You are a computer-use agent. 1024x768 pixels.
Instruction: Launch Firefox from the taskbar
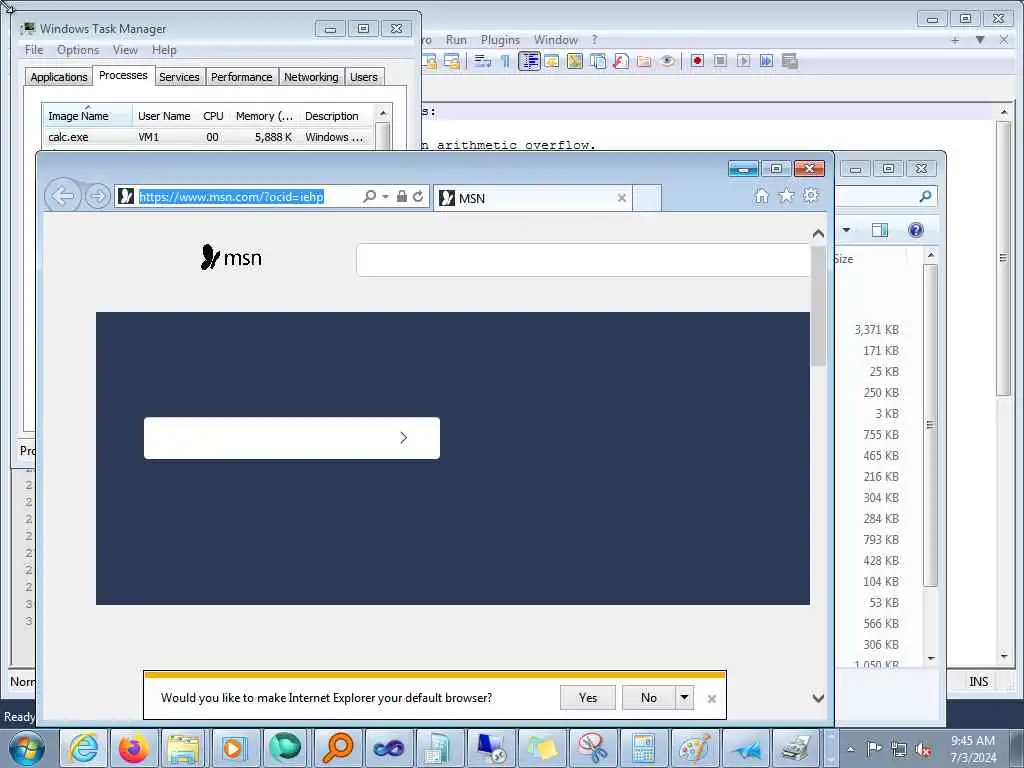click(133, 748)
